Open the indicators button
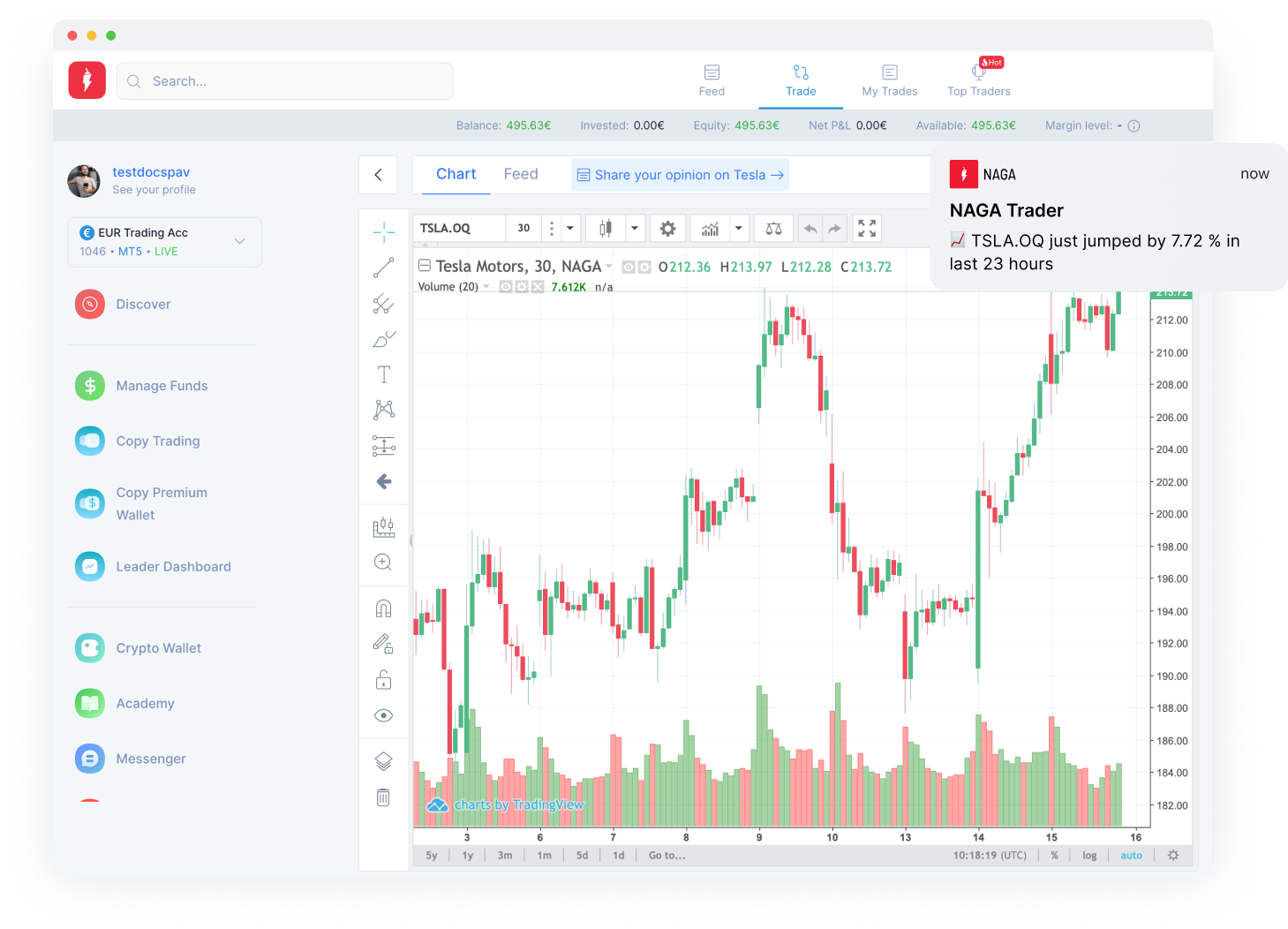Image resolution: width=1288 pixels, height=929 pixels. [710, 229]
